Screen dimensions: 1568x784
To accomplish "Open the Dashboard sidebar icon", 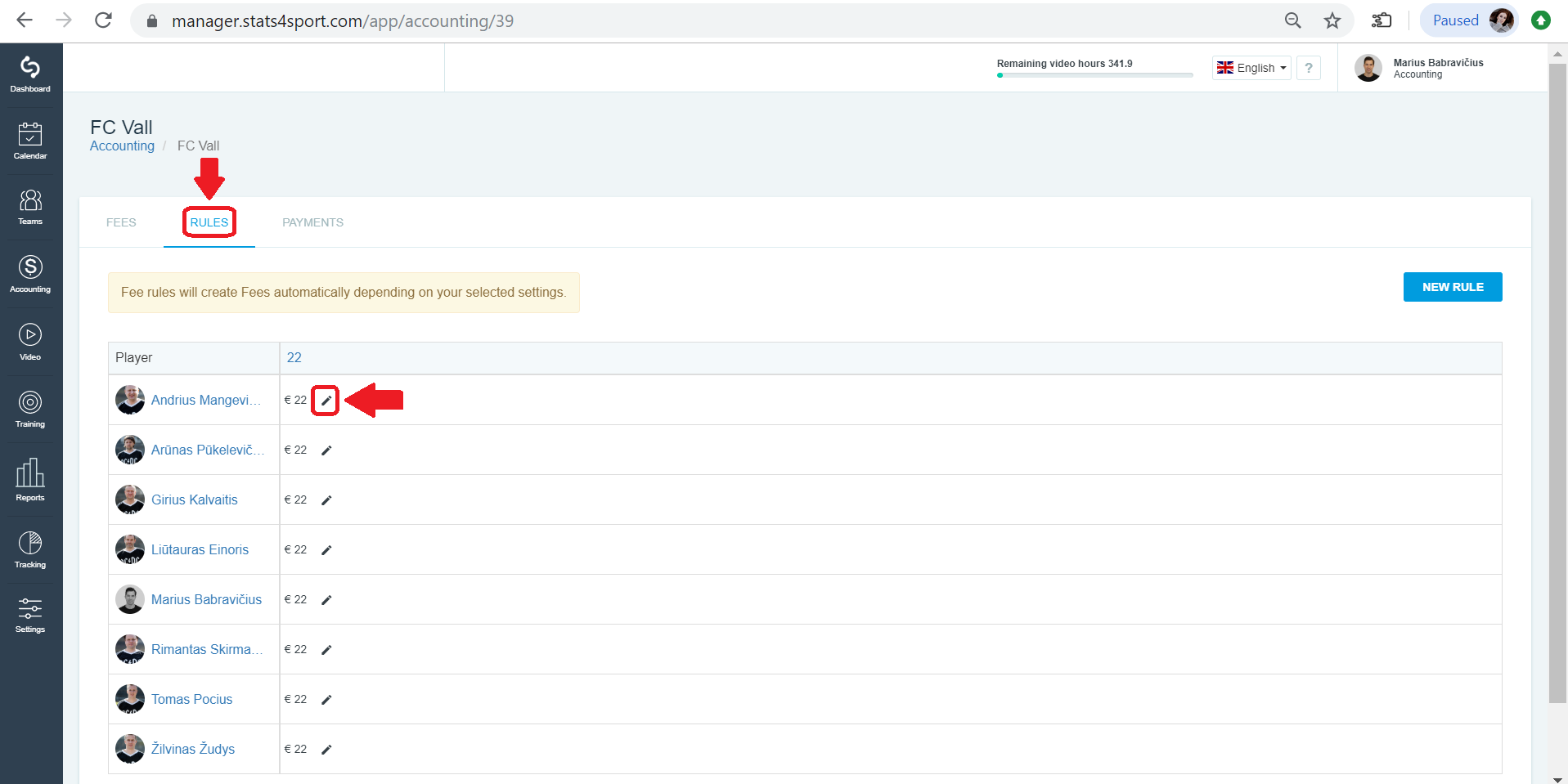I will (x=30, y=74).
